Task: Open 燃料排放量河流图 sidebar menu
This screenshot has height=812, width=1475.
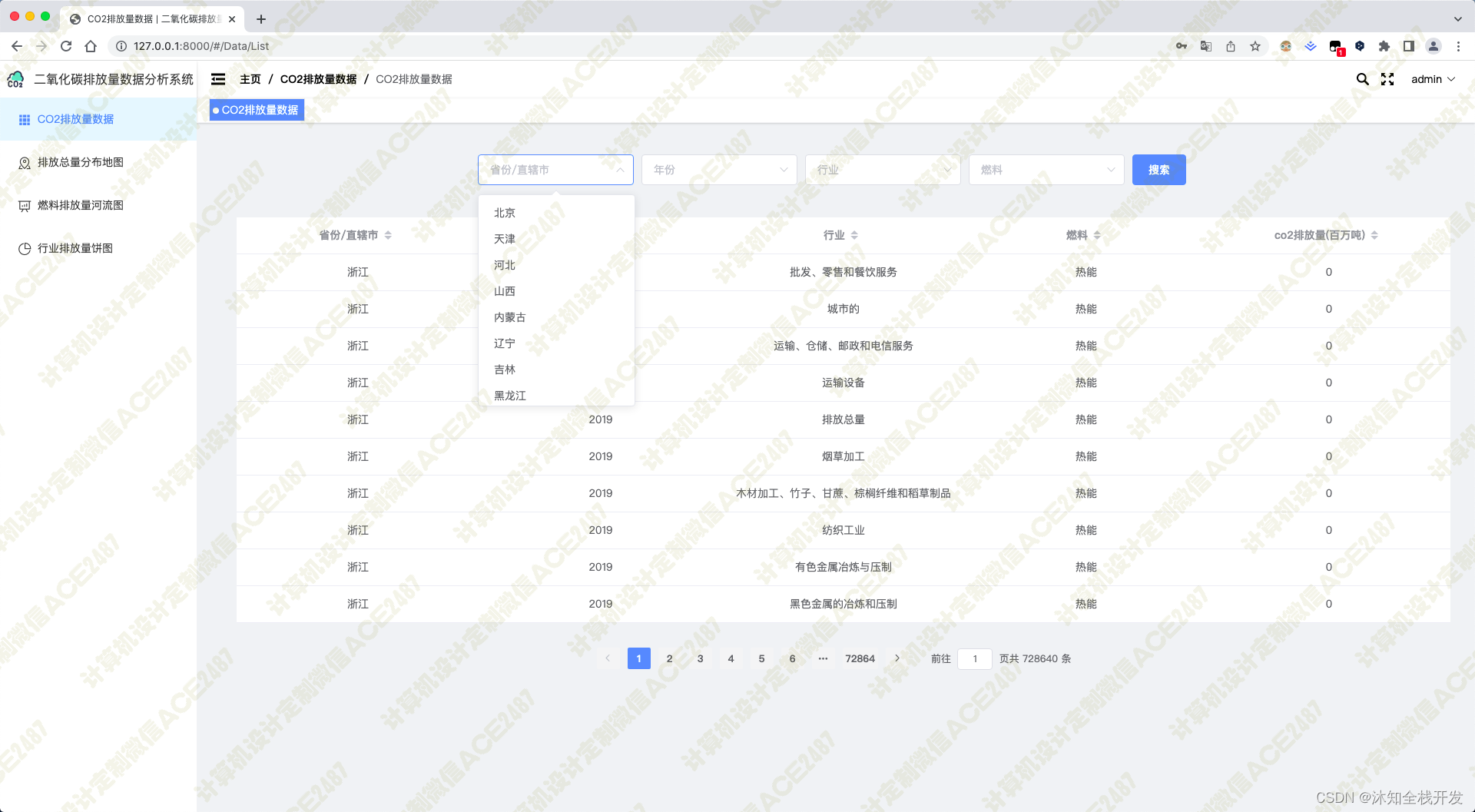Action: [98, 206]
